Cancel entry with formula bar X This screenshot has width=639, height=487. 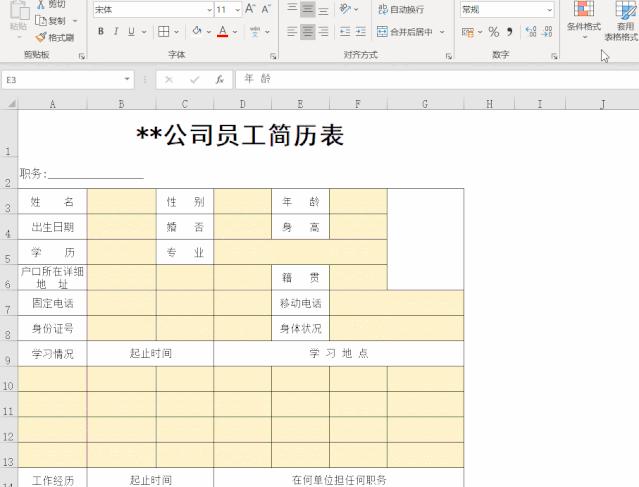[x=169, y=79]
